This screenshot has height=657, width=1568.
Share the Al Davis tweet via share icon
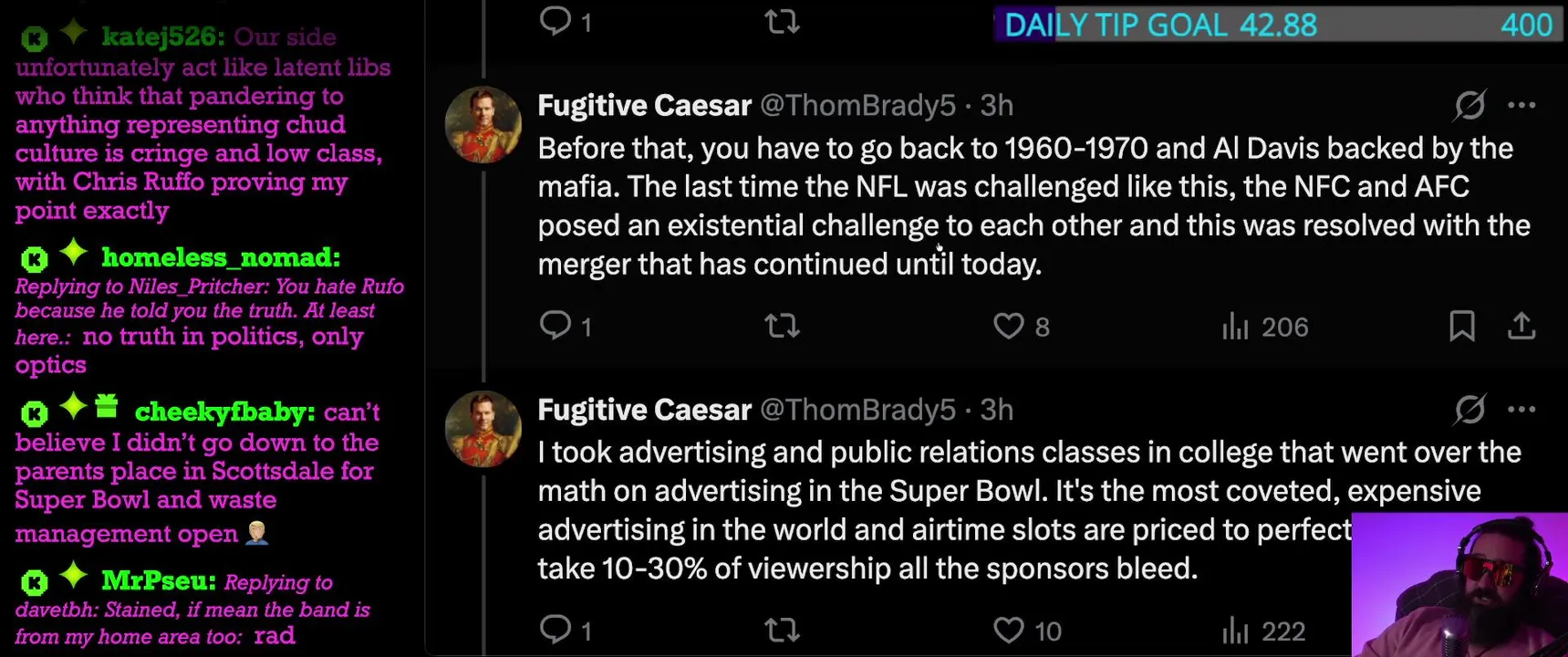tap(1521, 326)
